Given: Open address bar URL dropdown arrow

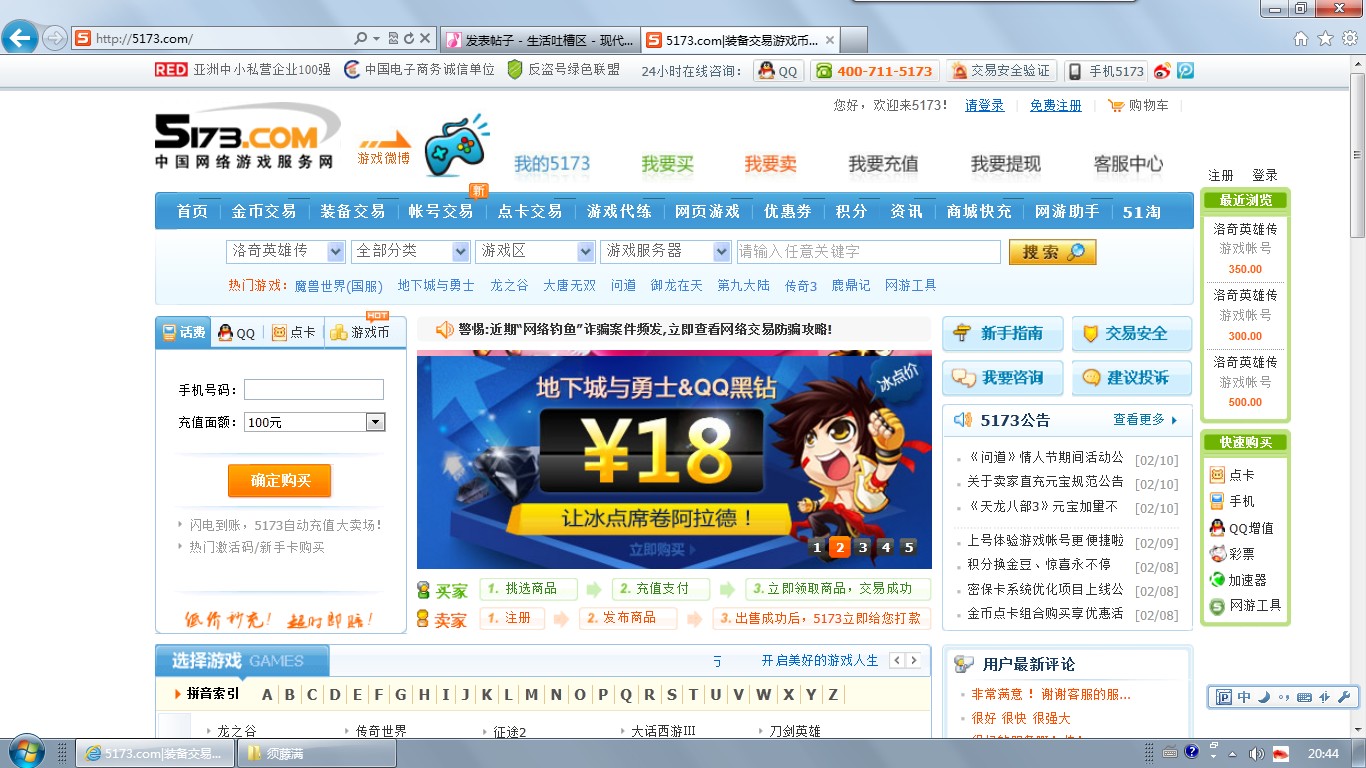Looking at the screenshot, I should (377, 39).
